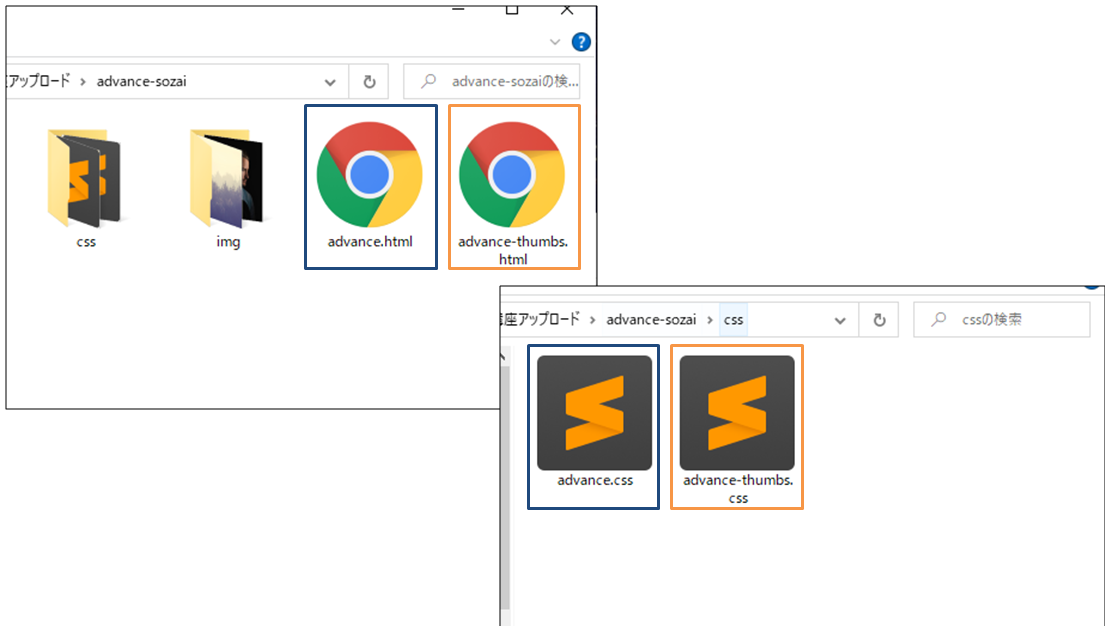
Task: Click css breadcrumb segment in address bar
Action: pos(734,319)
